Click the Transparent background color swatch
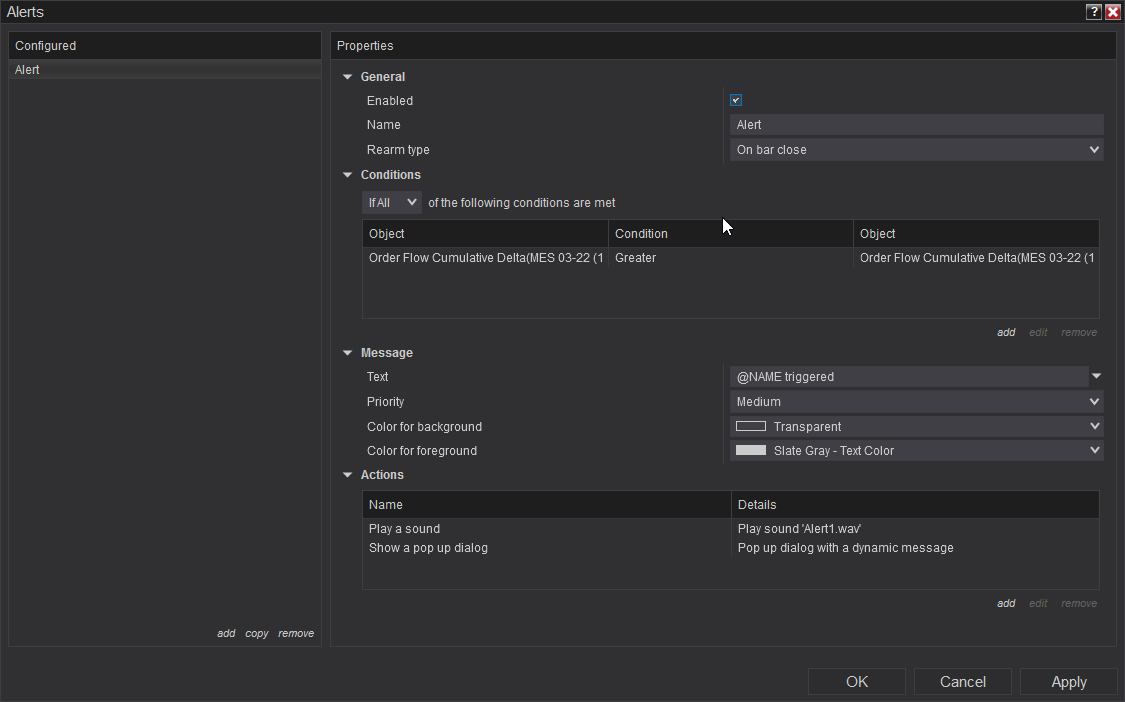 click(751, 426)
